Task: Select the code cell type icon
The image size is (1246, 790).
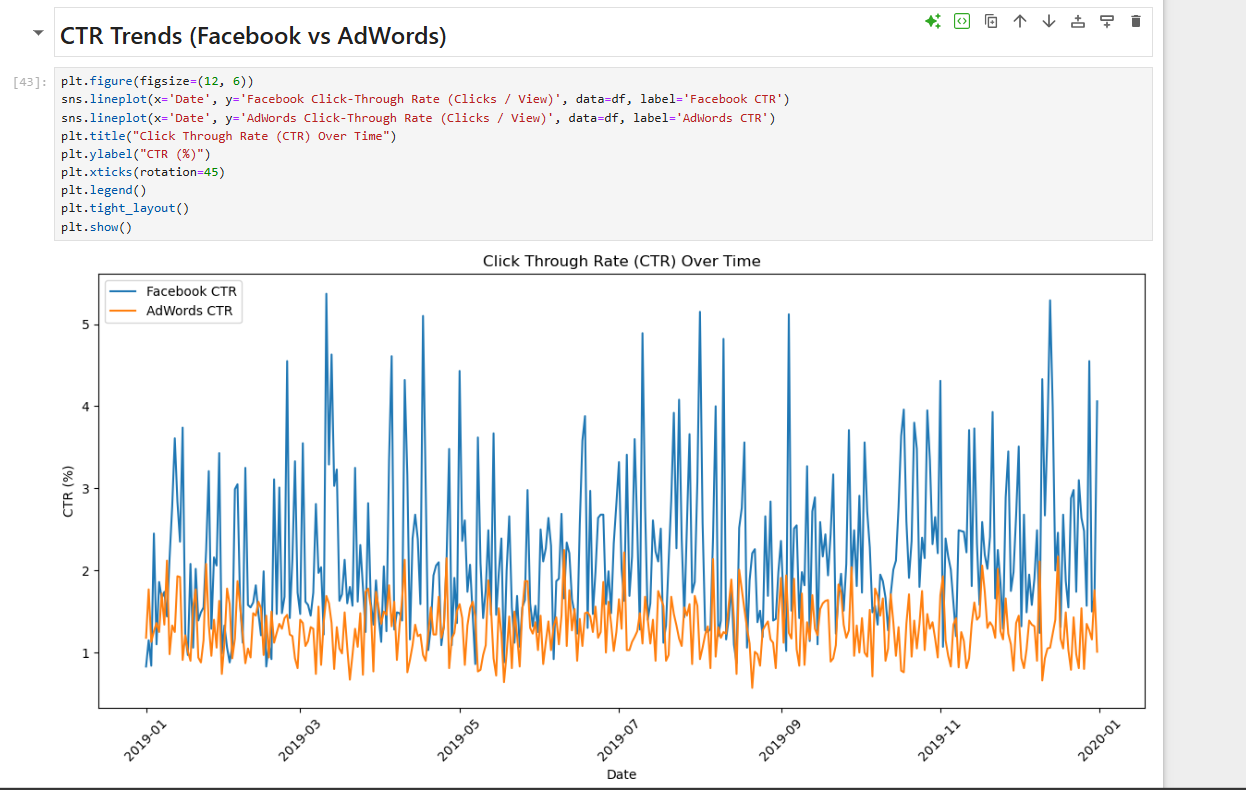Action: tap(961, 21)
